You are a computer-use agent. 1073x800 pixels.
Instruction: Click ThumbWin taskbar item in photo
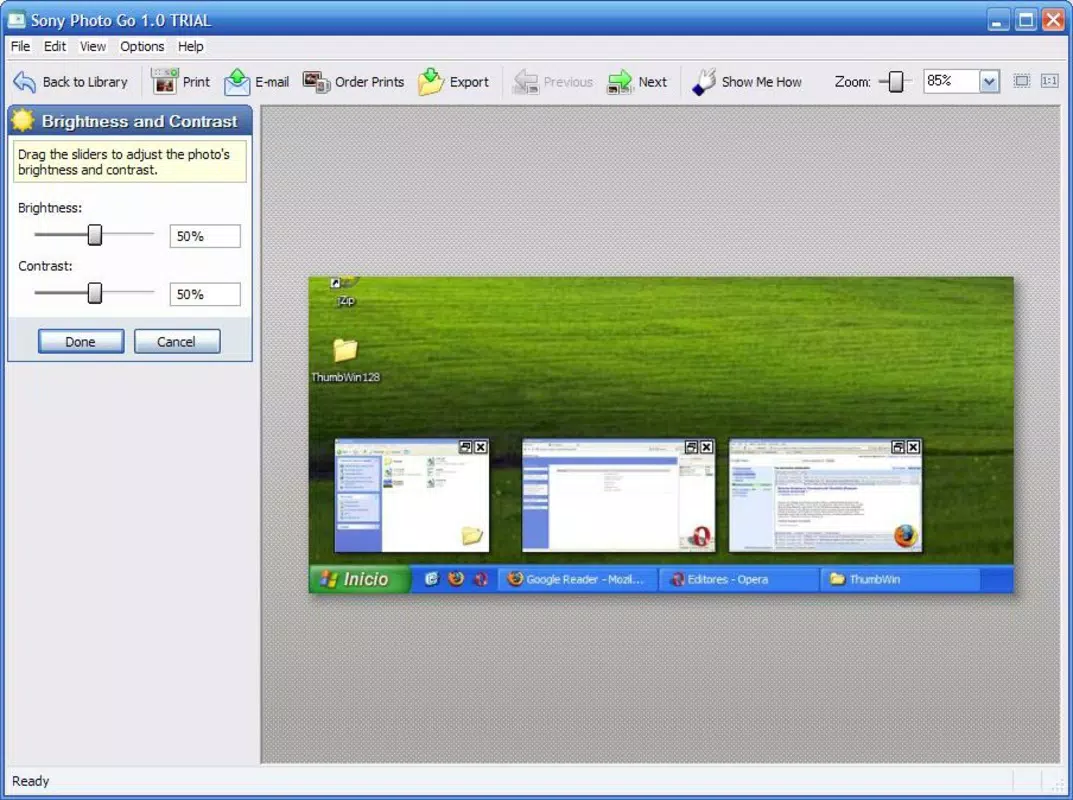coord(899,580)
